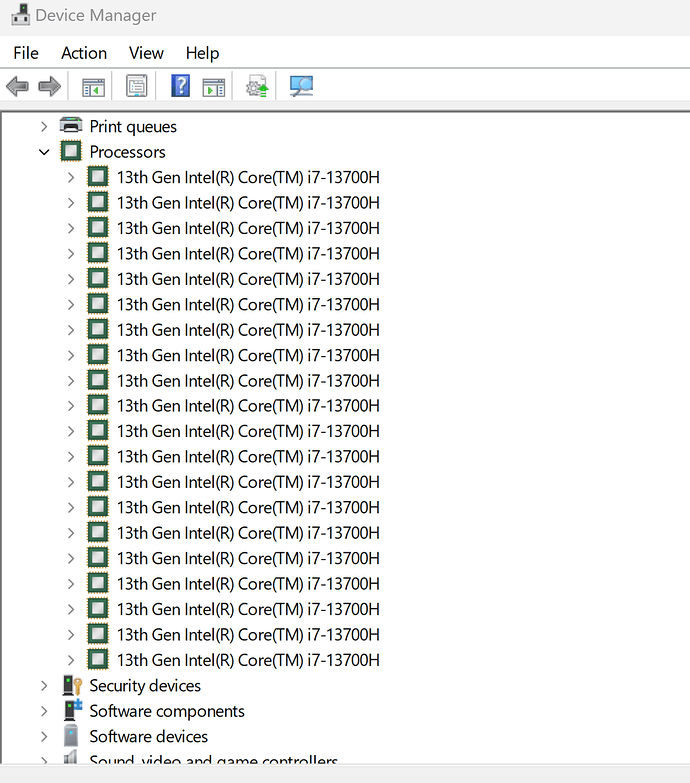Select the Print queues tree item label
Image resolution: width=690 pixels, height=783 pixels.
coord(133,126)
